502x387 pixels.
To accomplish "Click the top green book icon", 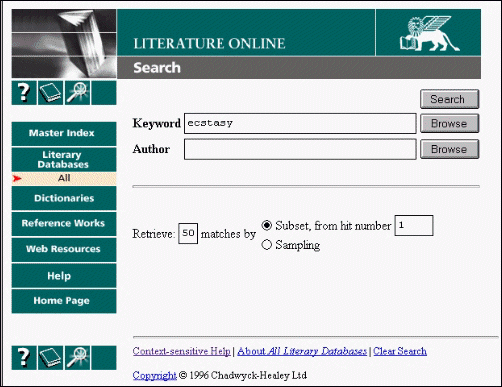I will click(x=50, y=93).
